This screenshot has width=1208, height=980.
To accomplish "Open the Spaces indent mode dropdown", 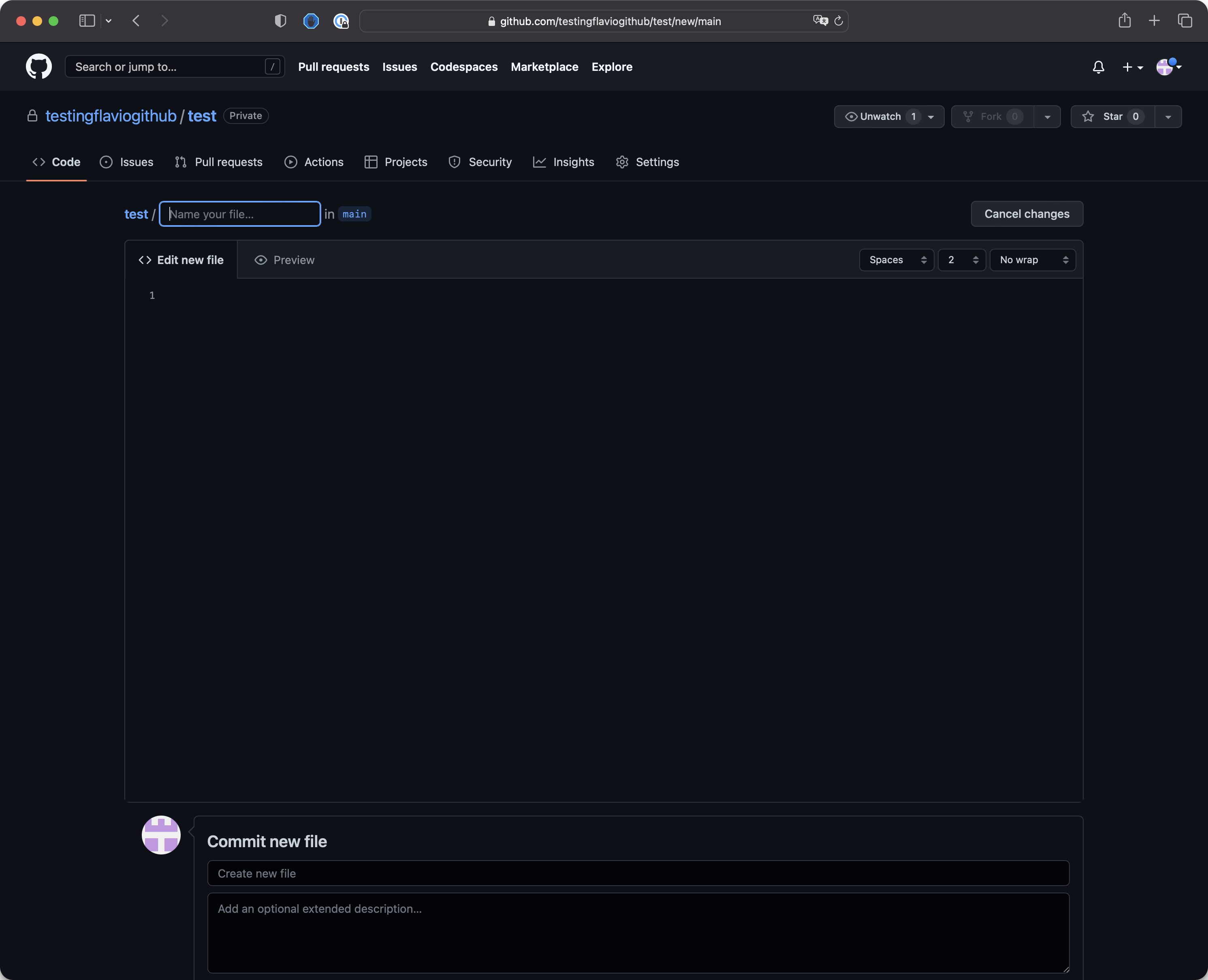I will click(896, 260).
